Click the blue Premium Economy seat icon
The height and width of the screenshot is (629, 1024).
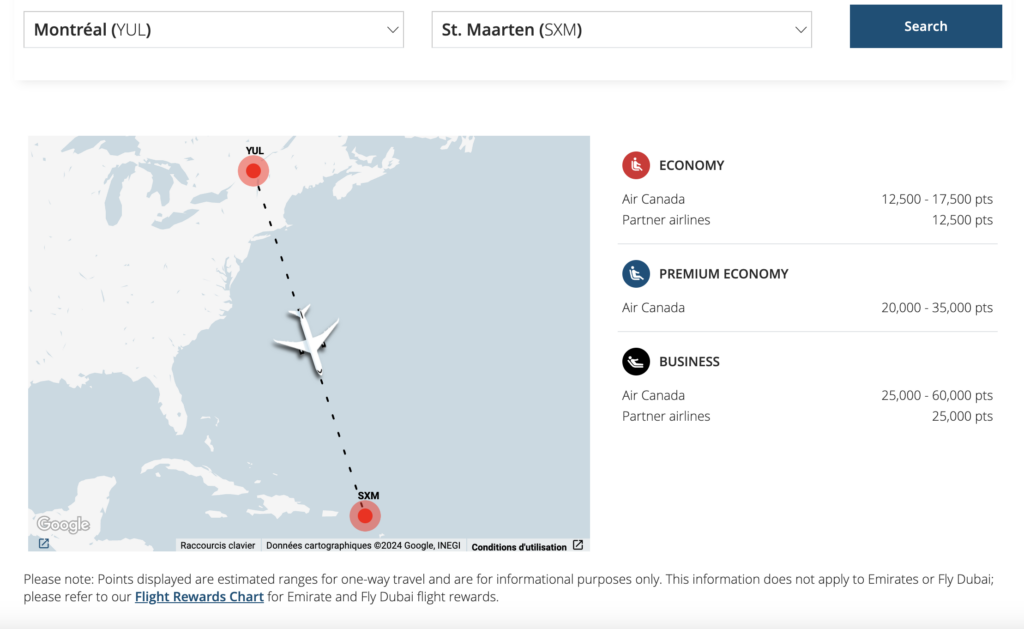(636, 273)
